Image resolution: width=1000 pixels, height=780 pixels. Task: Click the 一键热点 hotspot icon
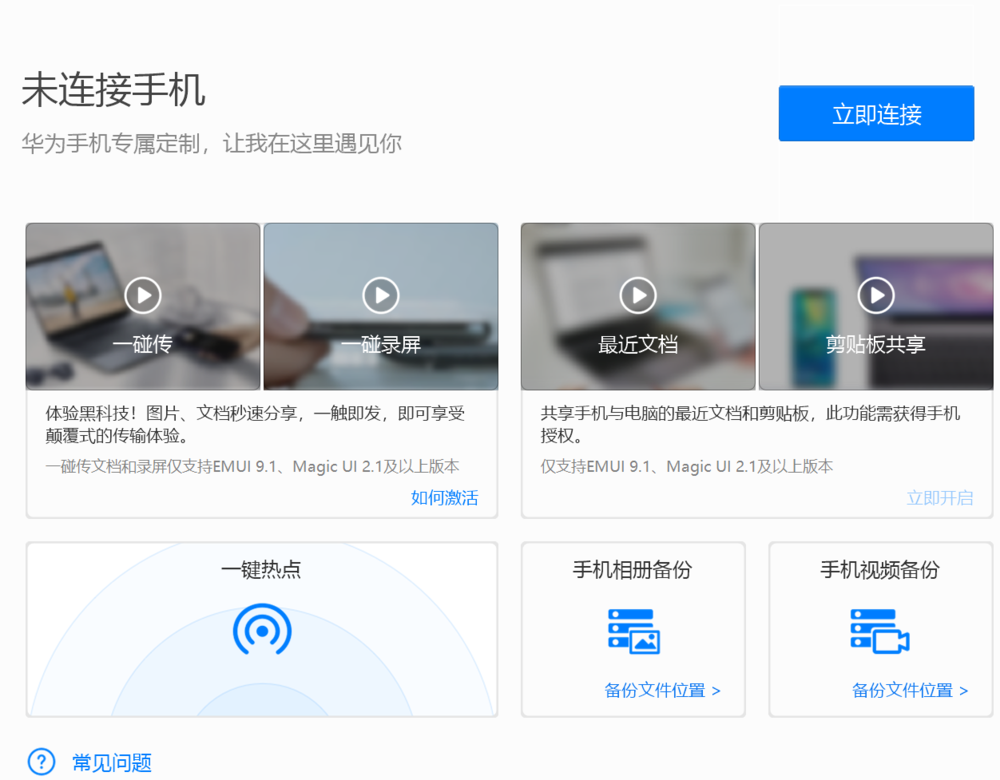(x=262, y=629)
